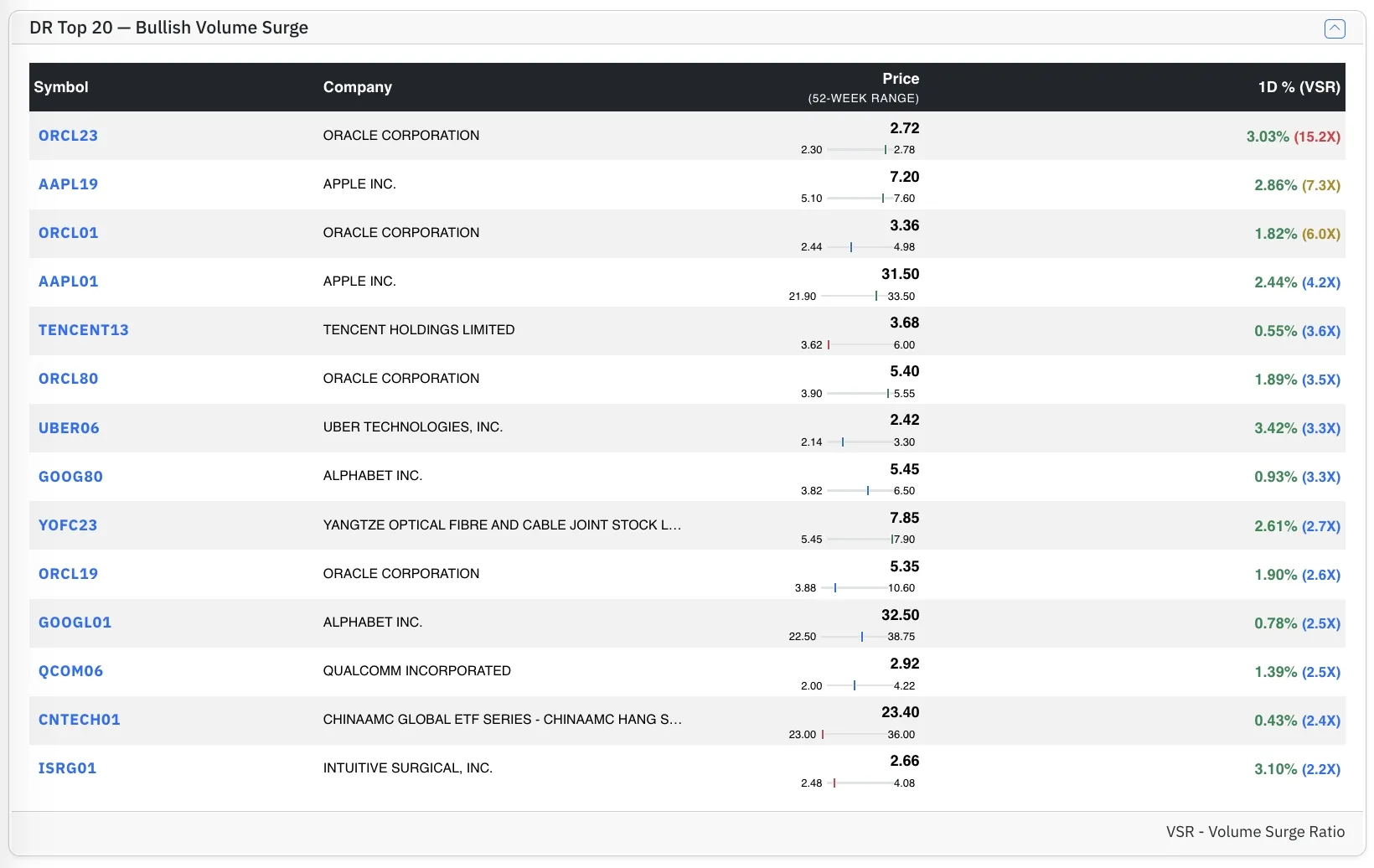The width and height of the screenshot is (1374, 868).
Task: Click the DR Top 20 Bullish Volume Surge title
Action: (x=168, y=28)
